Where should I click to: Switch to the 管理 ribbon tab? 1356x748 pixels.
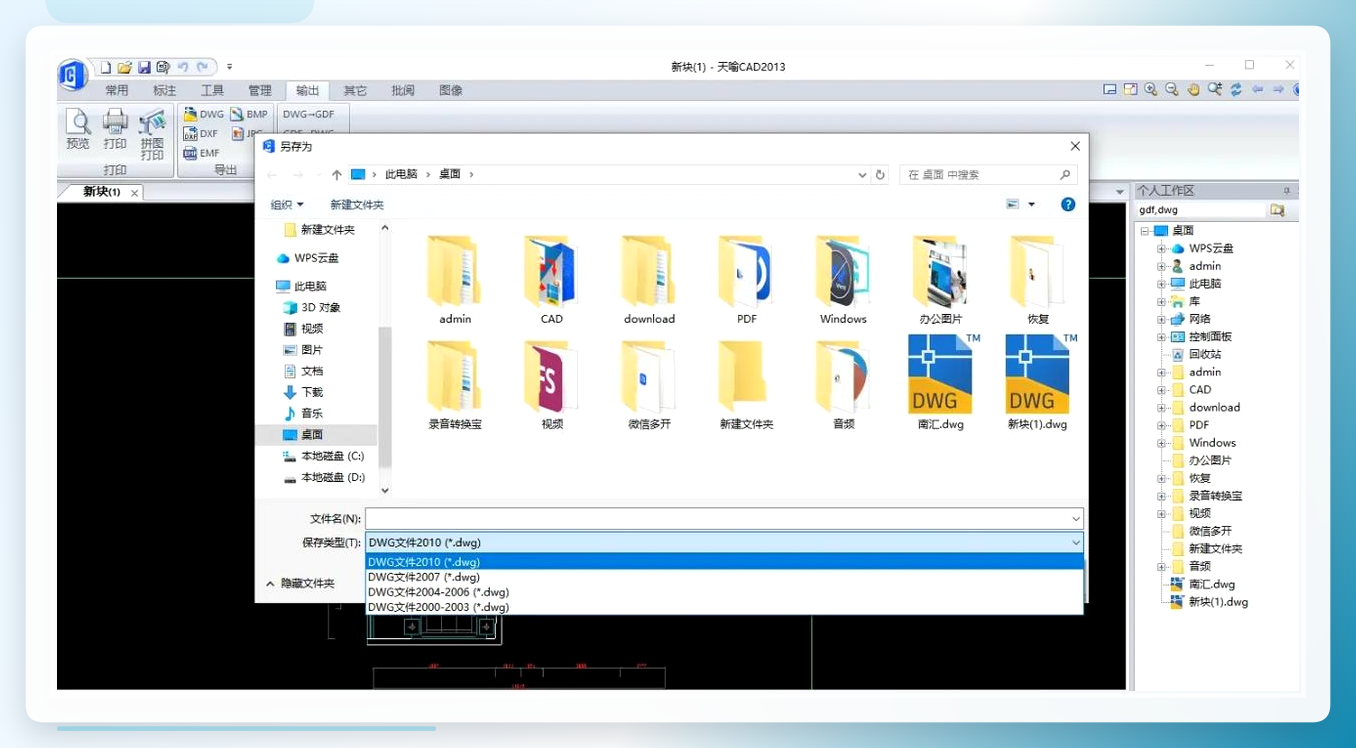click(x=260, y=90)
